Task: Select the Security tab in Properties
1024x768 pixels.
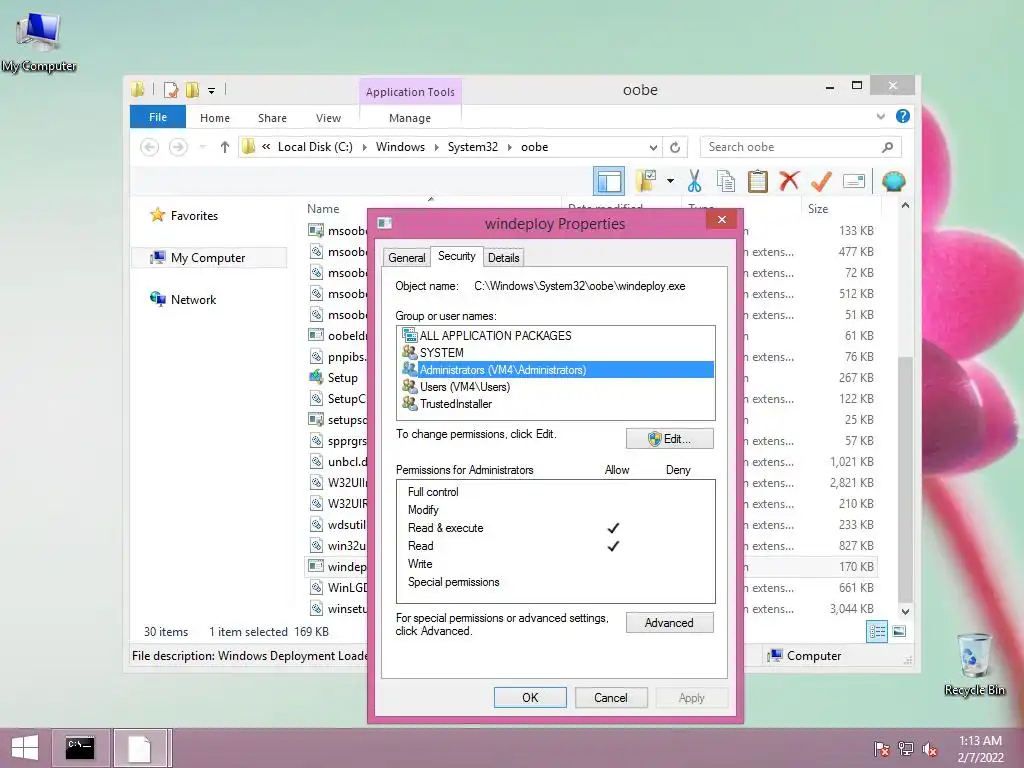Action: point(456,256)
